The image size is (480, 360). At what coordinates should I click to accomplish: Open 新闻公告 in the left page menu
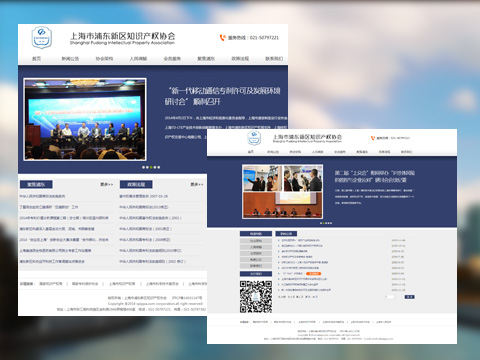pyautogui.click(x=70, y=59)
